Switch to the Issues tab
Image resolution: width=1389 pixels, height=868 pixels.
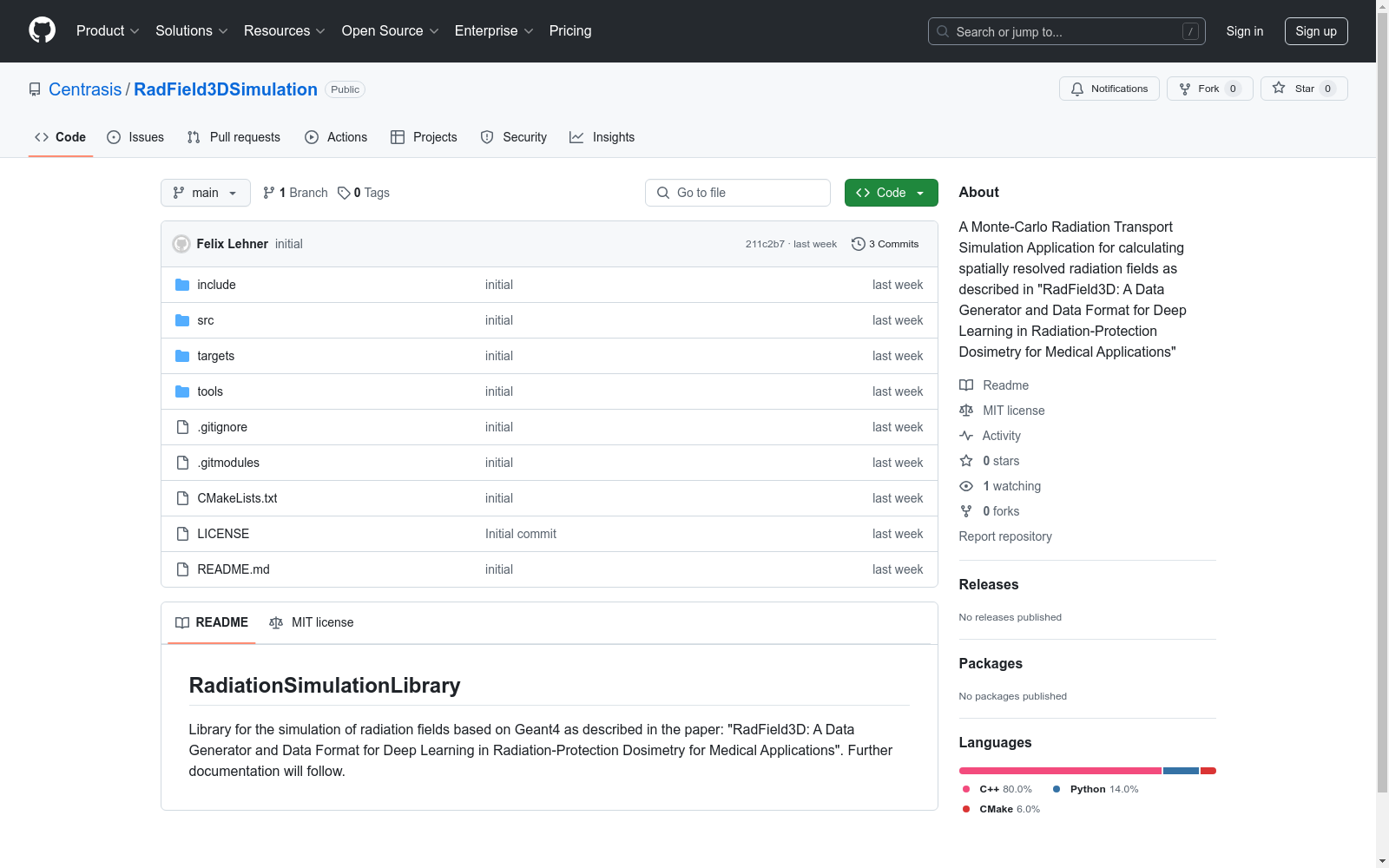135,137
